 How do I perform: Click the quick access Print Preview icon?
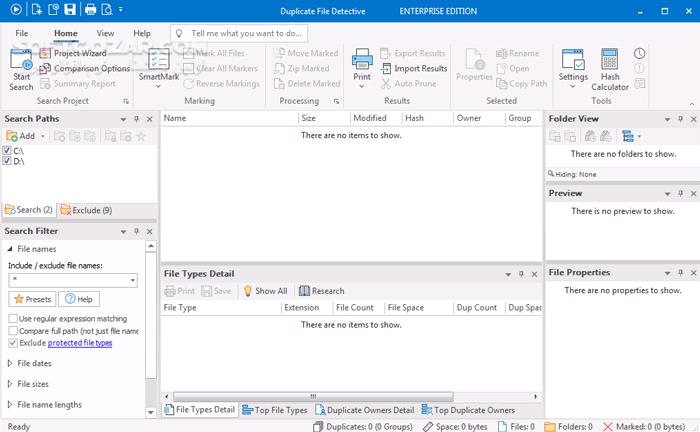pyautogui.click(x=107, y=9)
